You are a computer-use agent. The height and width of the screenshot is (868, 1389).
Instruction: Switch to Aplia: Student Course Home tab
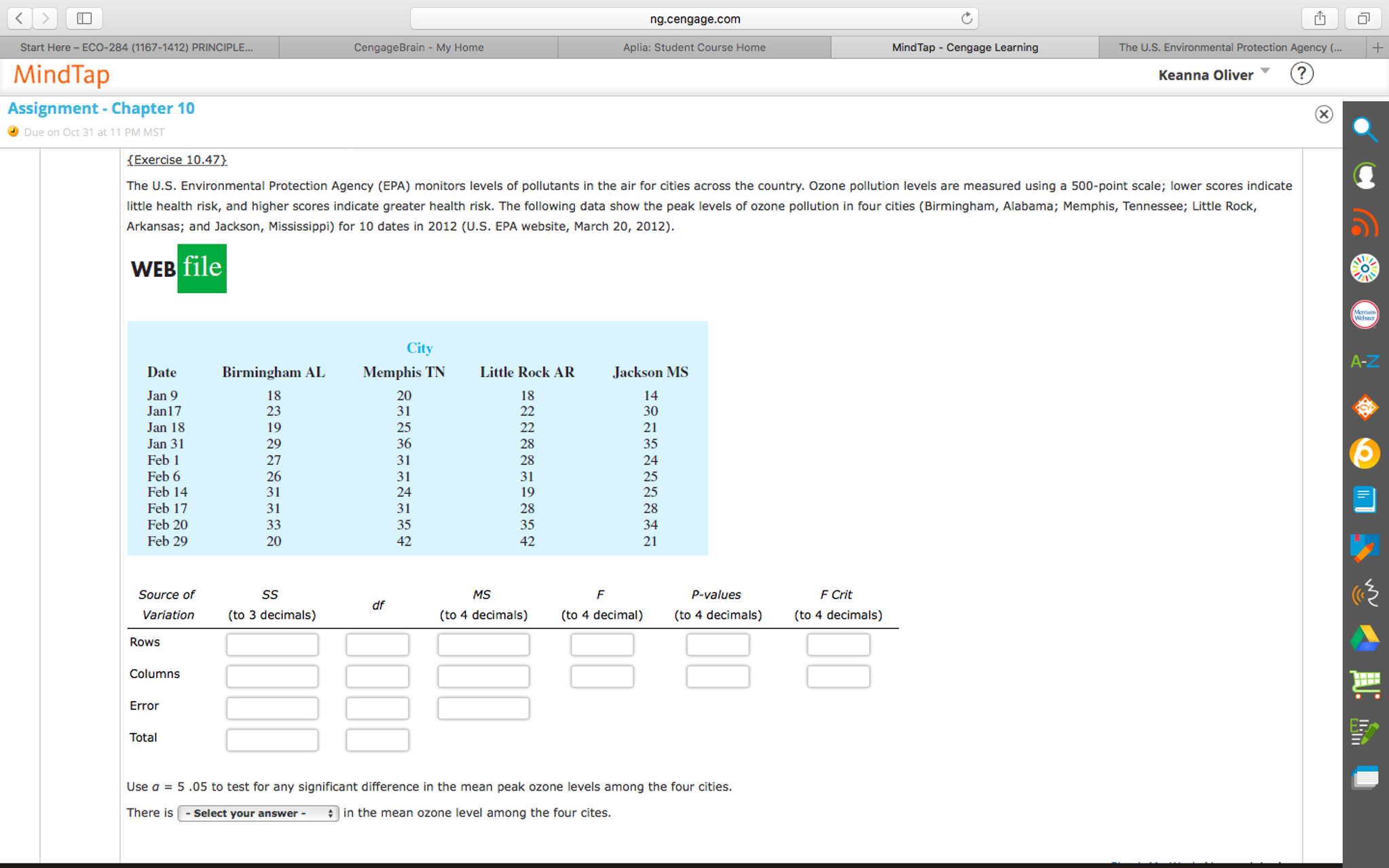694,48
